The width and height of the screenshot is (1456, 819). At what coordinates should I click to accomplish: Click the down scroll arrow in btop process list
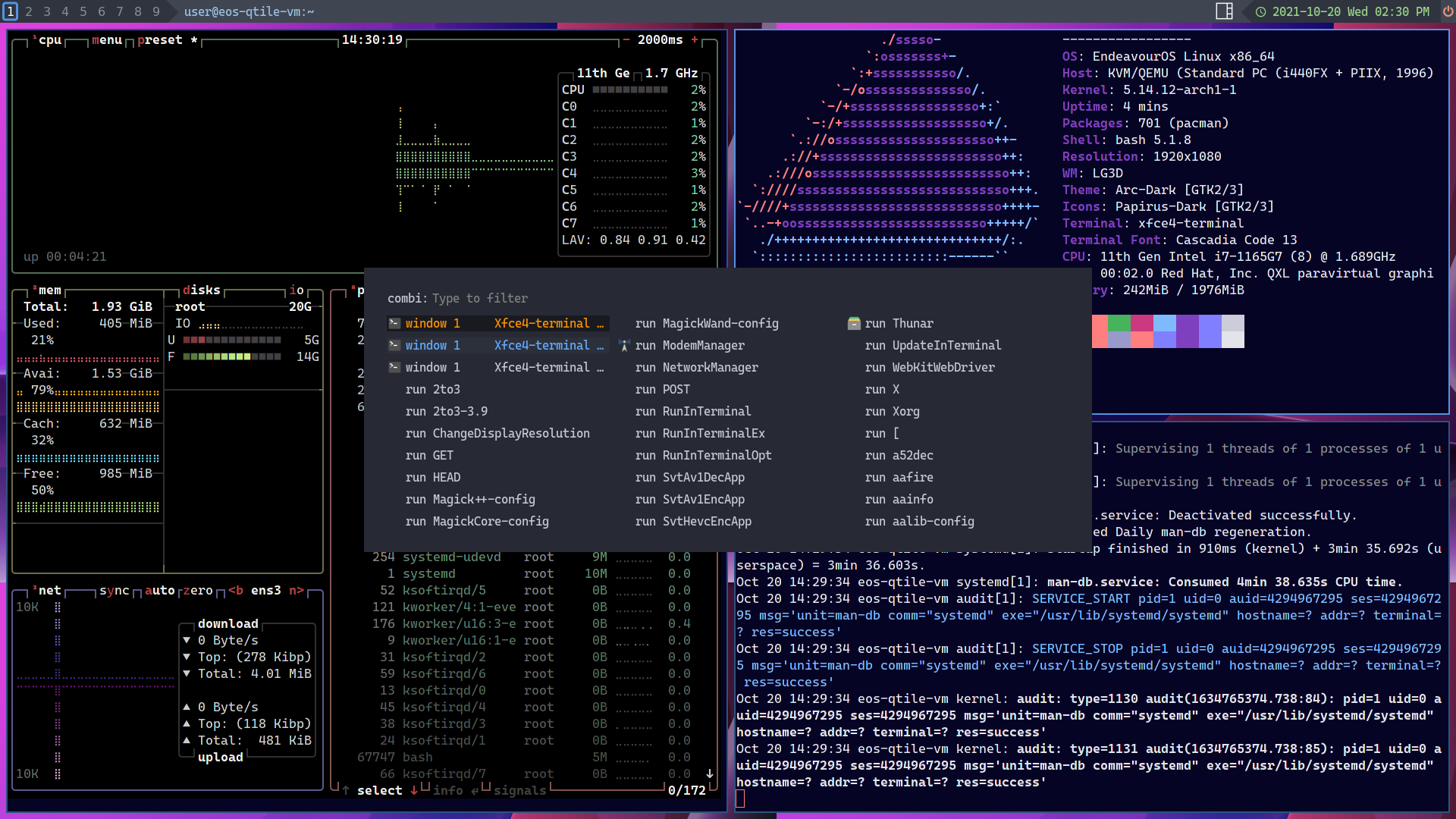(710, 773)
